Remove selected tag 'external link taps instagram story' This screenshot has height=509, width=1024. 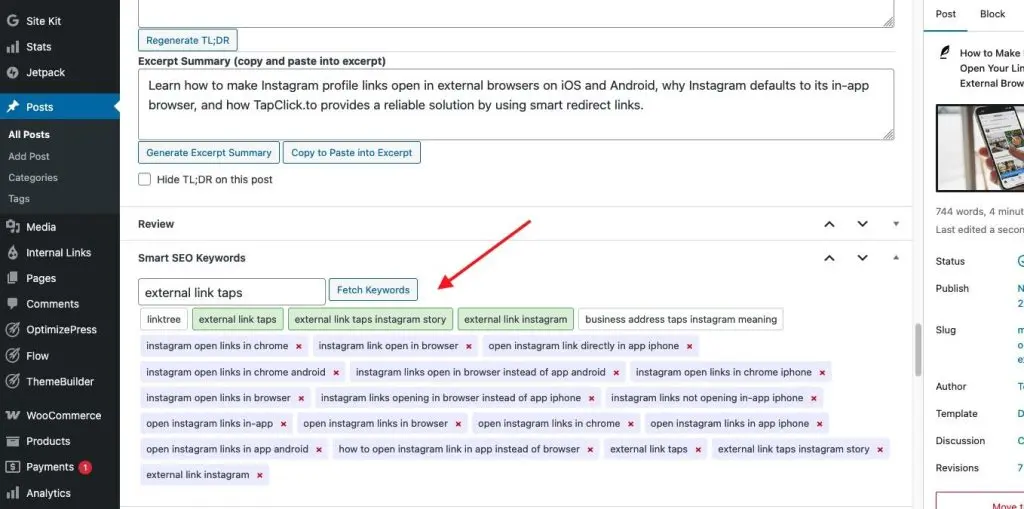[880, 450]
